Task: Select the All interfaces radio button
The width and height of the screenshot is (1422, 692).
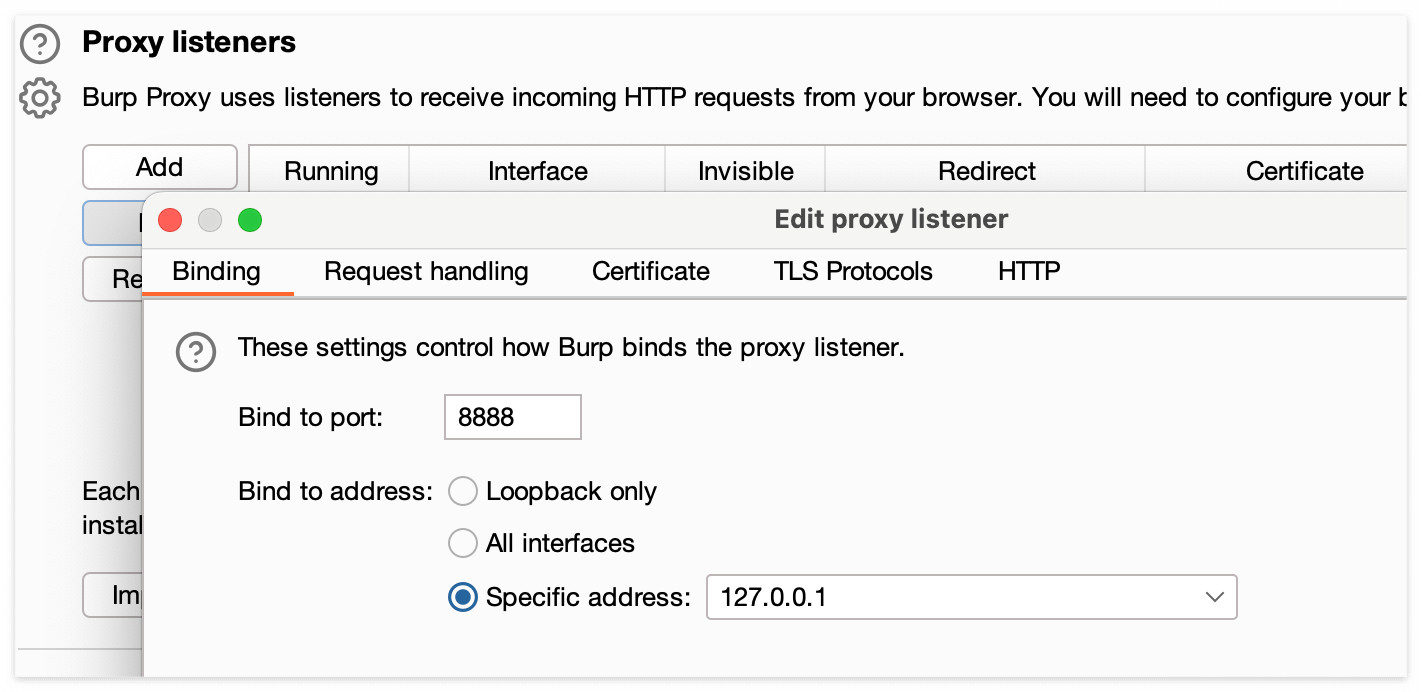Action: coord(462,544)
